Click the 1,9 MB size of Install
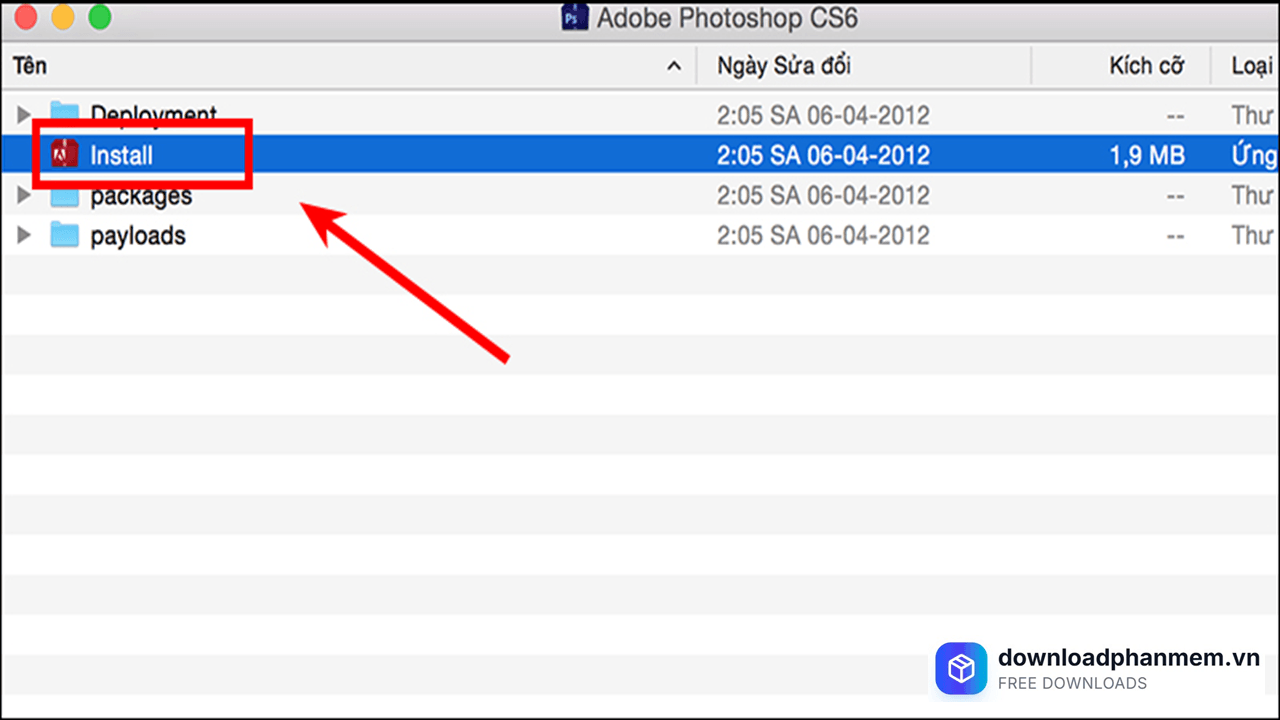Image resolution: width=1280 pixels, height=720 pixels. (x=1145, y=156)
